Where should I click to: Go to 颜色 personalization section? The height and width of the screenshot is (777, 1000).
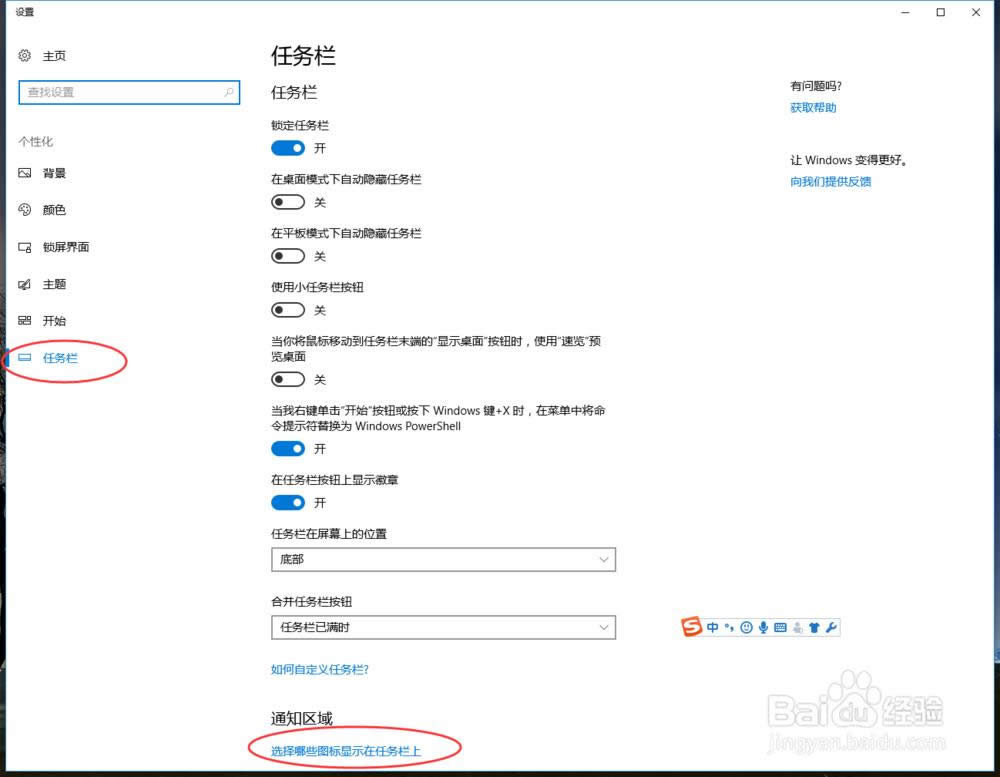54,209
